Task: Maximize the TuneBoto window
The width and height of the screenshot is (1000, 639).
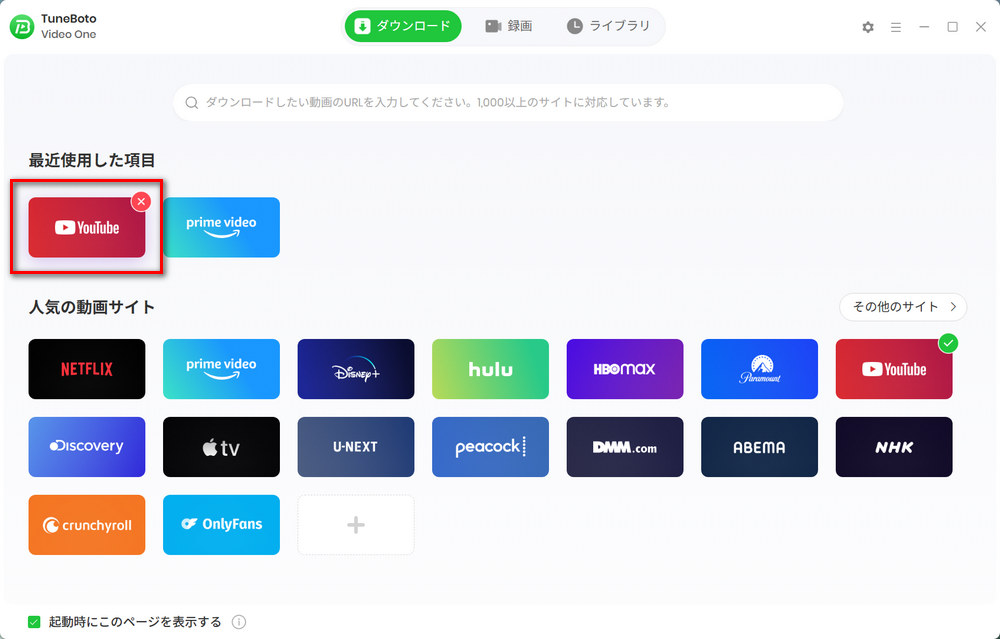Action: point(952,27)
